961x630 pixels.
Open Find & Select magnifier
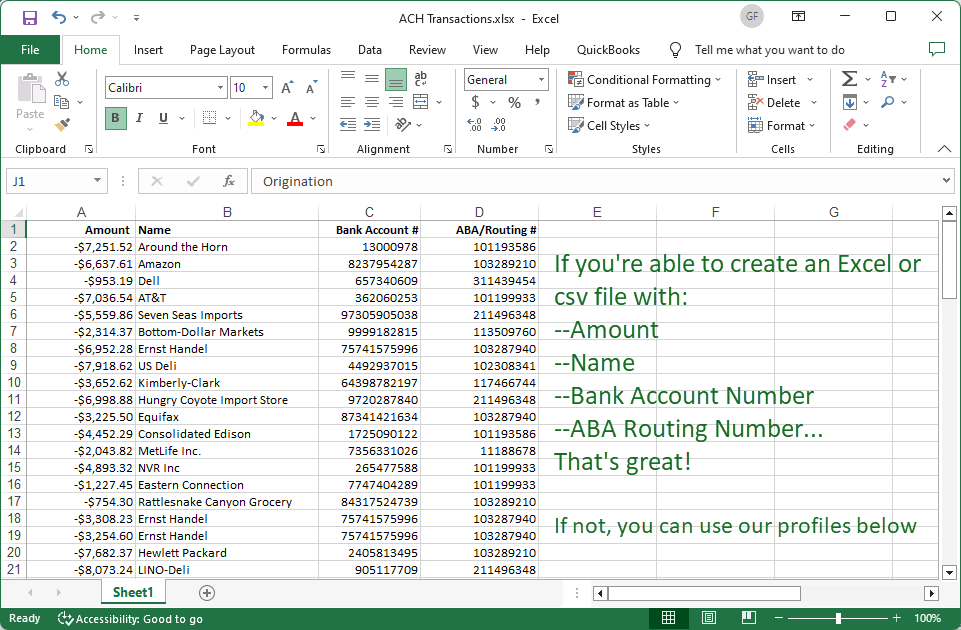[x=887, y=102]
